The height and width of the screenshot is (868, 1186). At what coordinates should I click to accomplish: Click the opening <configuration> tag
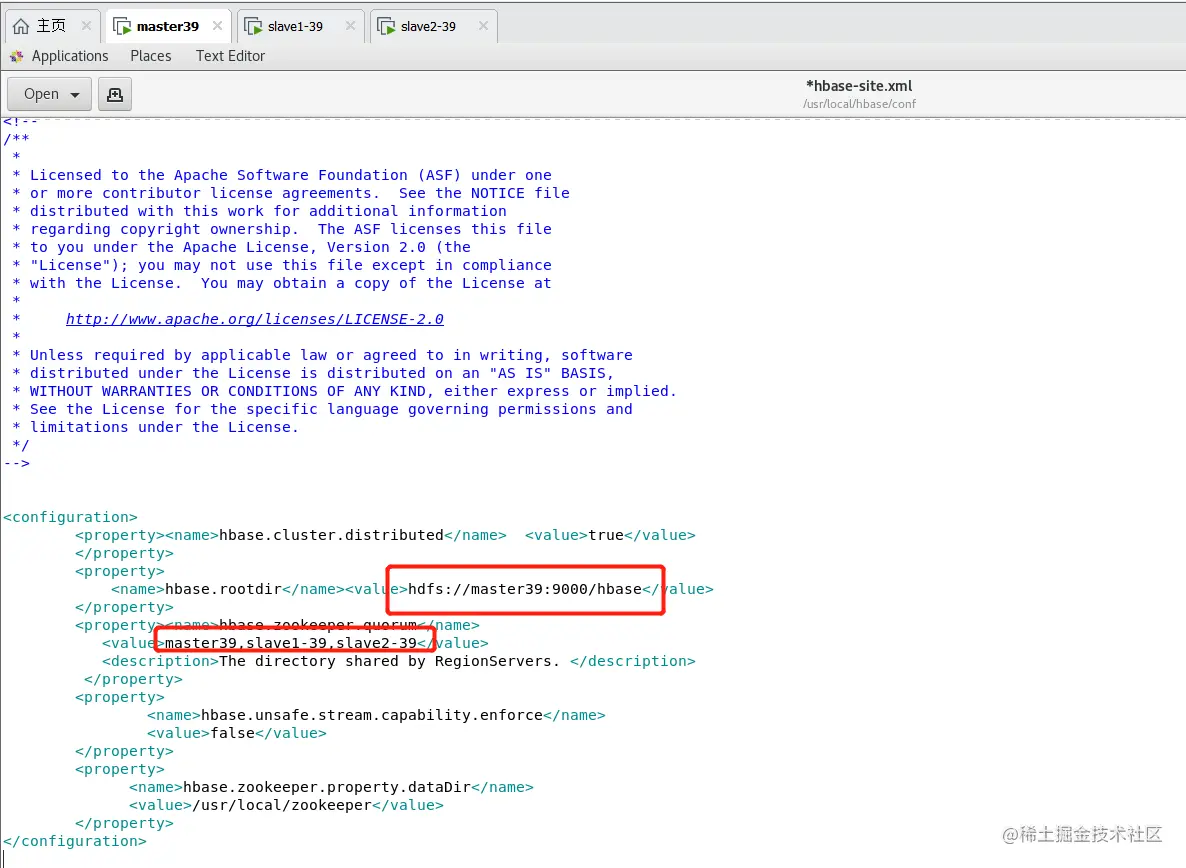(x=70, y=517)
